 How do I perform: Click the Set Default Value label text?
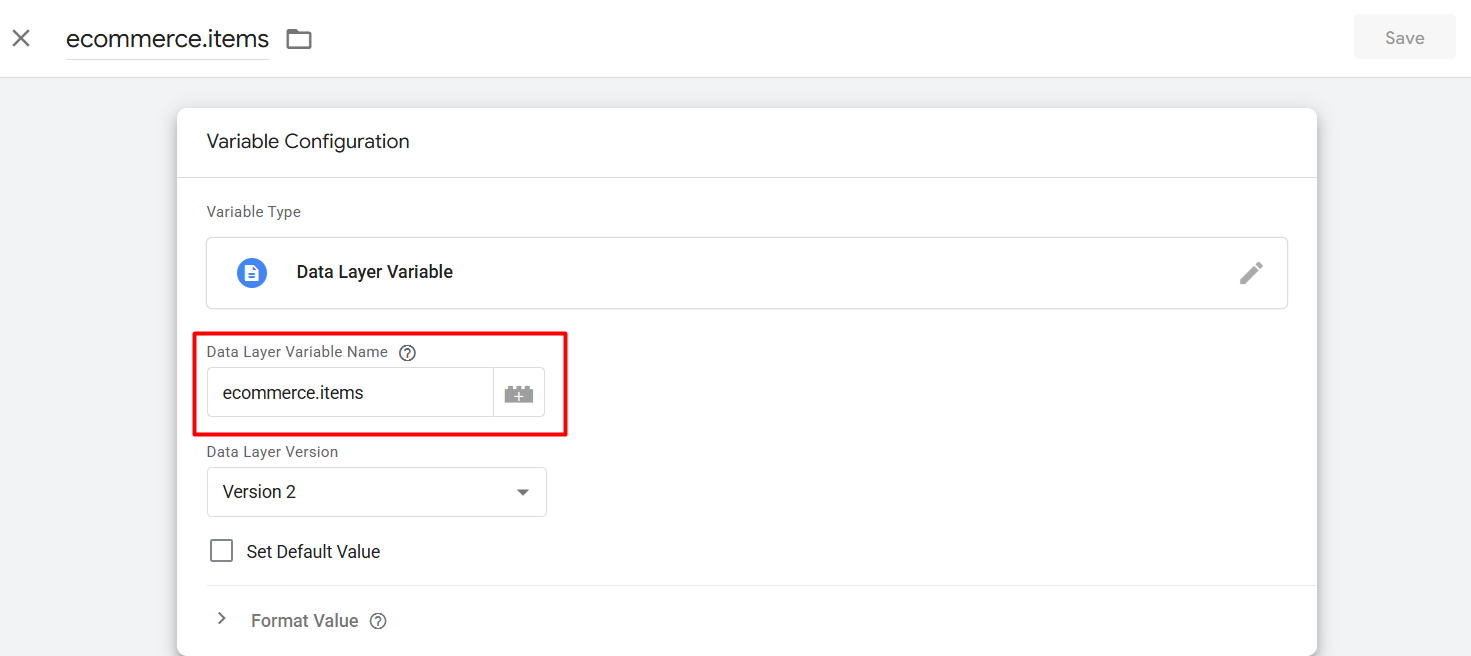[313, 552]
